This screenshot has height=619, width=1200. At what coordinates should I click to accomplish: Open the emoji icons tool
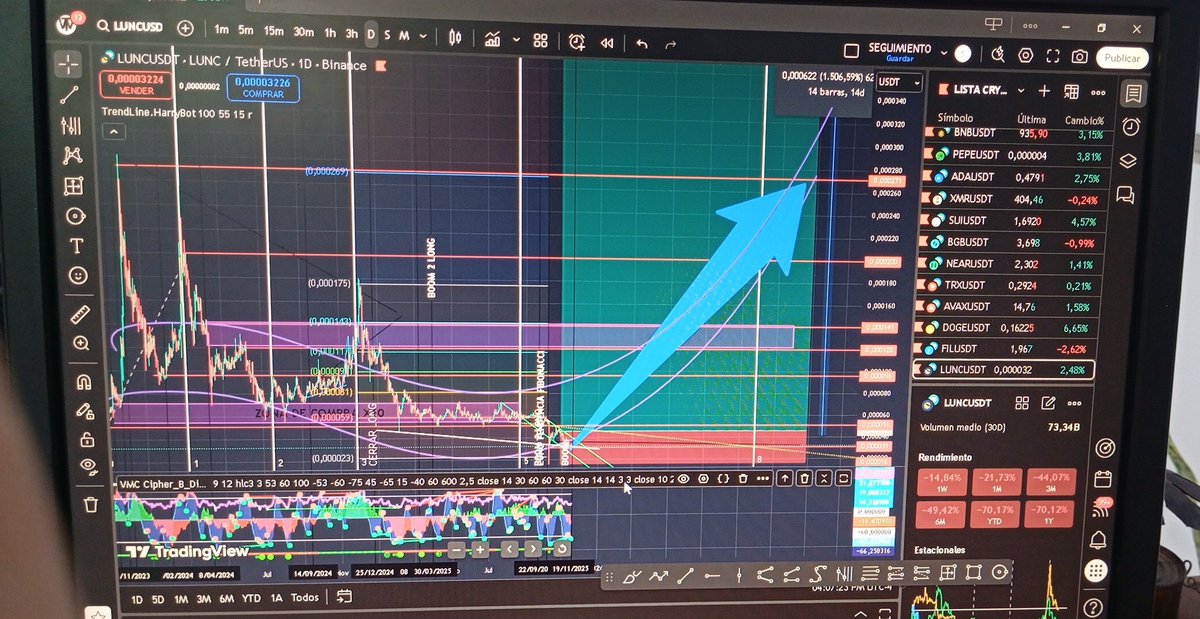click(x=78, y=275)
